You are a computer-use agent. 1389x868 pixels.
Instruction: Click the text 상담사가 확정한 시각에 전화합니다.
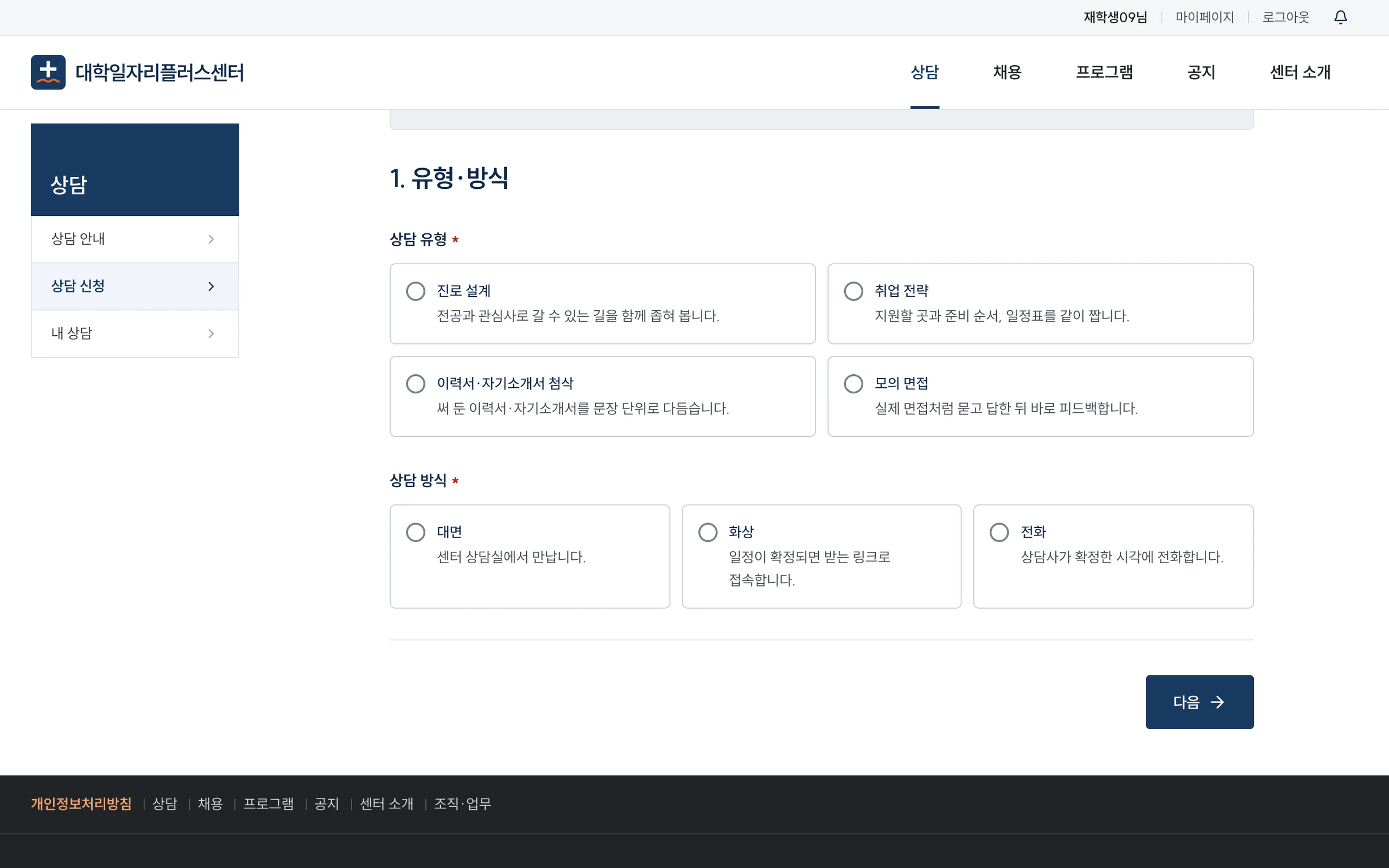coord(1122,557)
